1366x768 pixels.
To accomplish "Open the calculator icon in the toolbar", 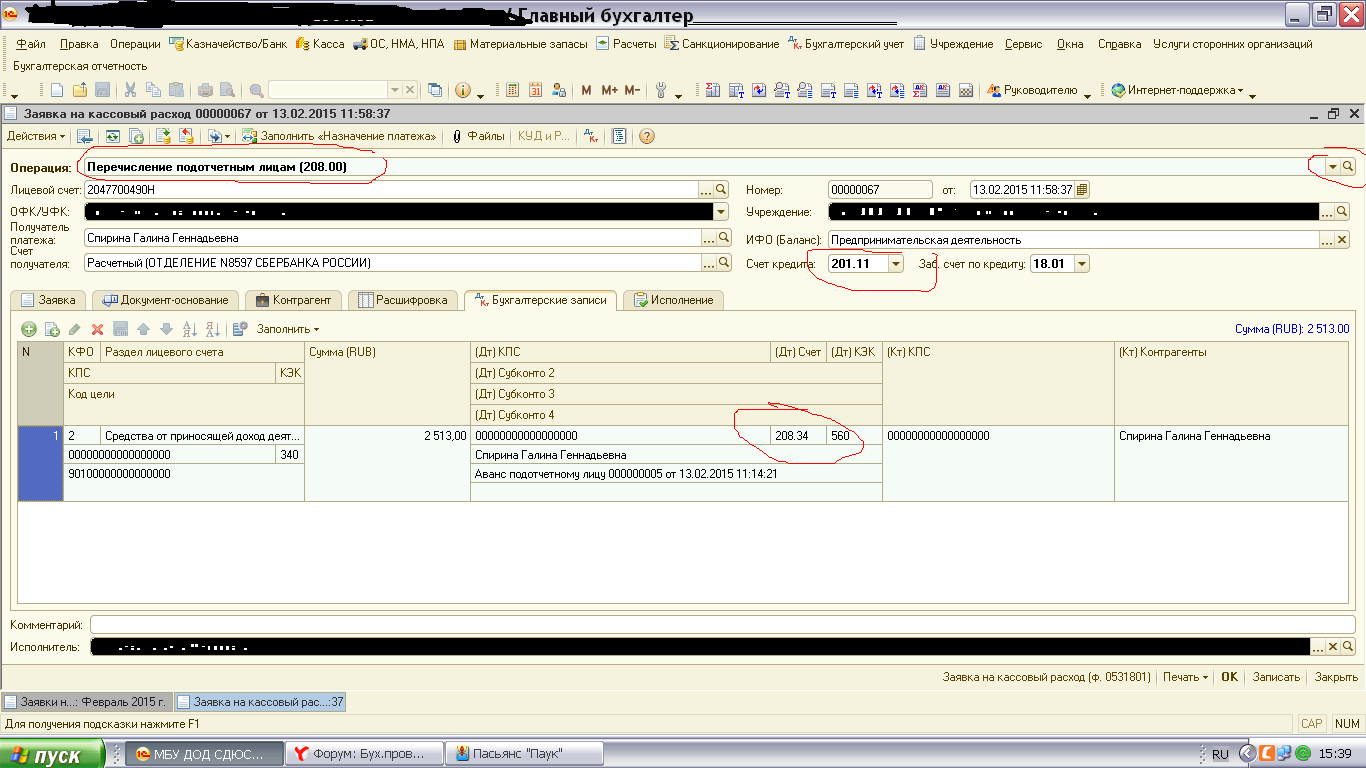I will tap(513, 90).
